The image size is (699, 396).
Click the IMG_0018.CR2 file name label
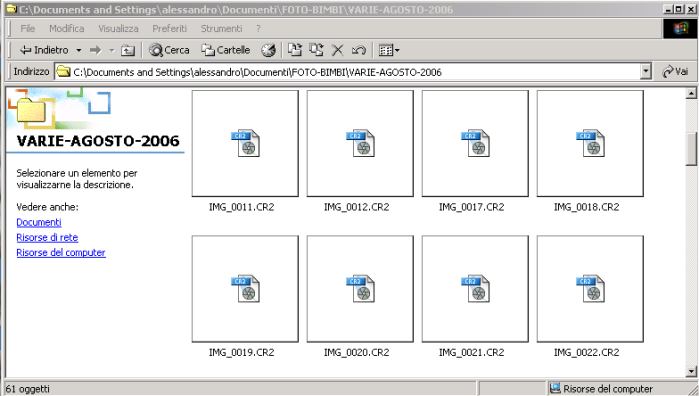587,207
